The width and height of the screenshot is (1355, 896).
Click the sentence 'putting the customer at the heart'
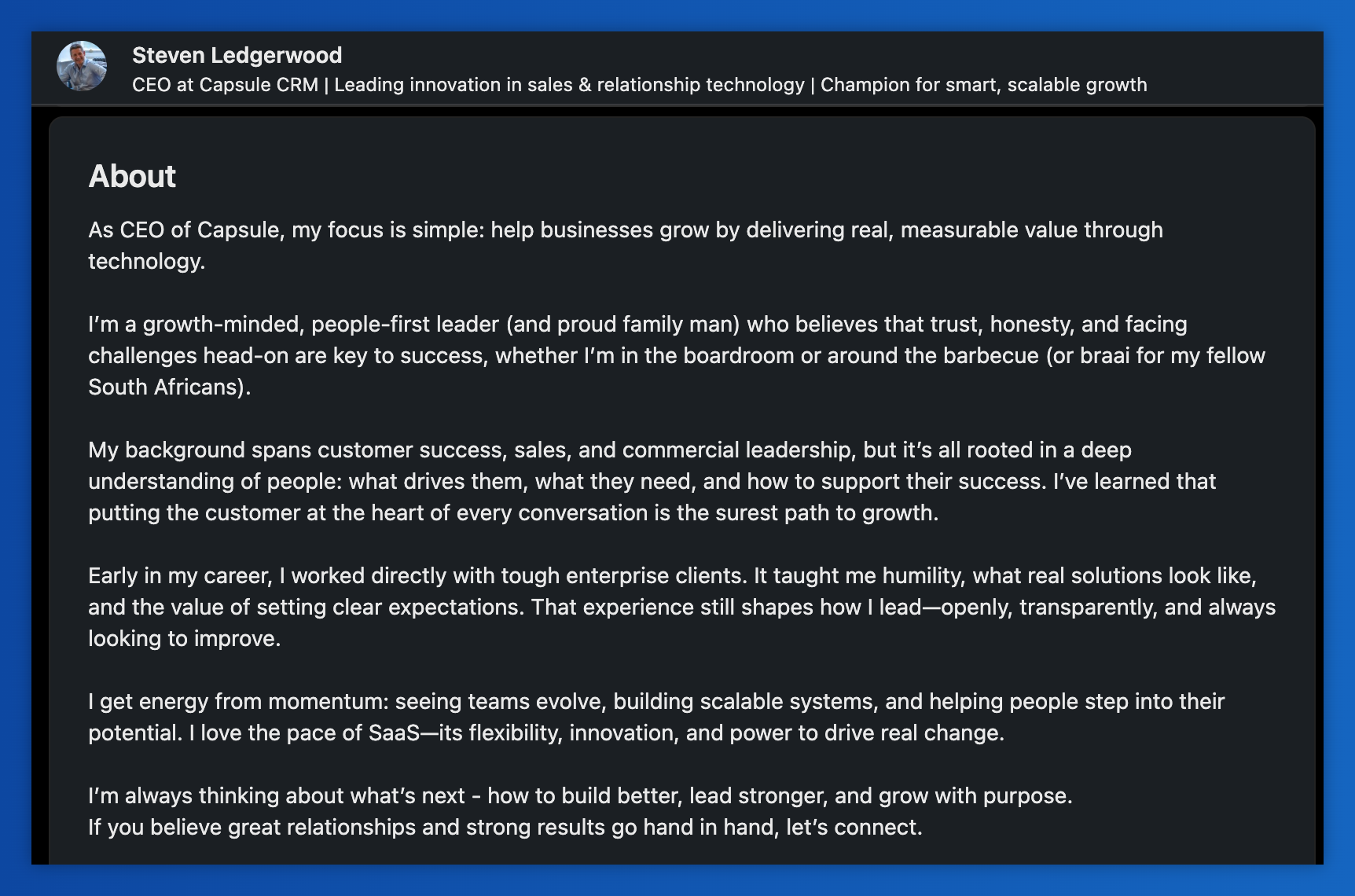click(x=513, y=512)
